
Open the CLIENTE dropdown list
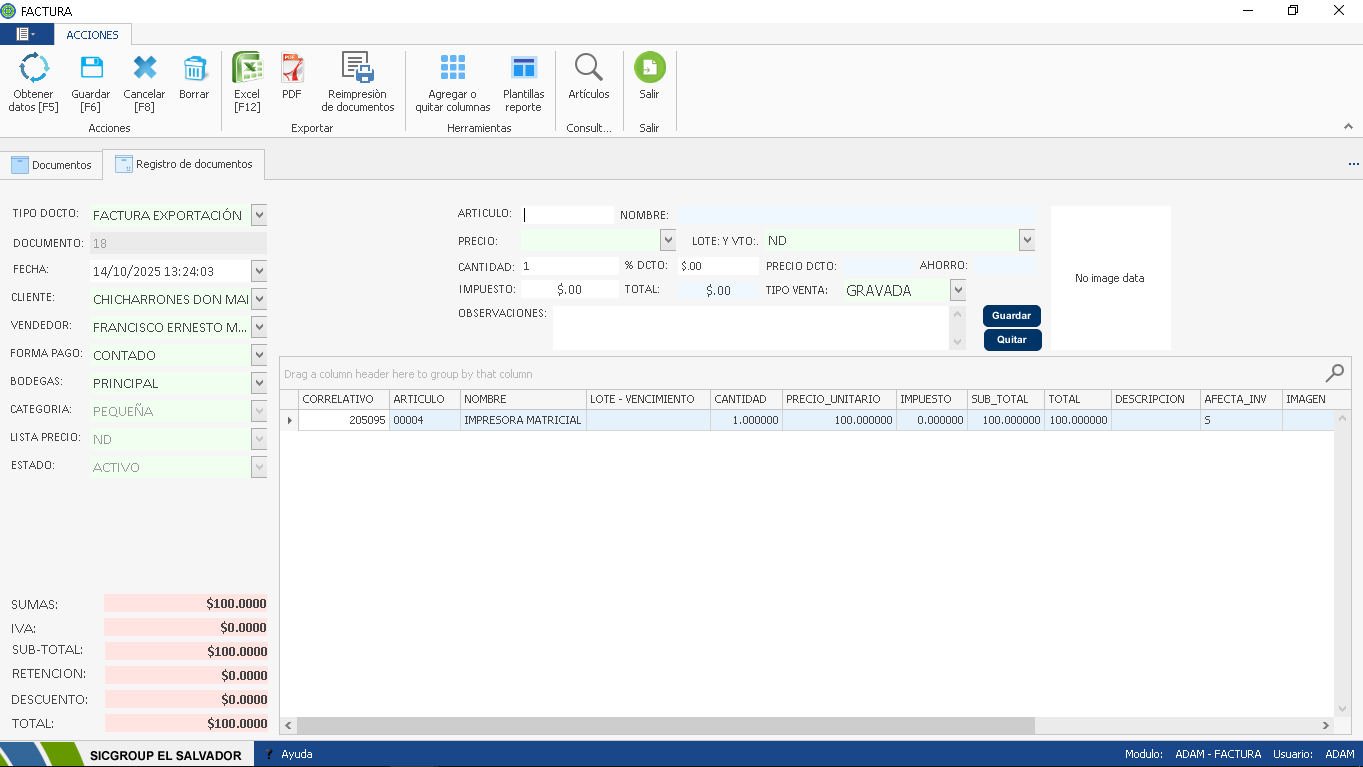(259, 299)
